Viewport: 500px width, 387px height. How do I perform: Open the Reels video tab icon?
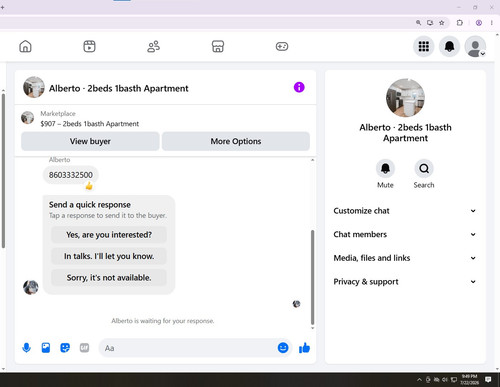[x=89, y=46]
